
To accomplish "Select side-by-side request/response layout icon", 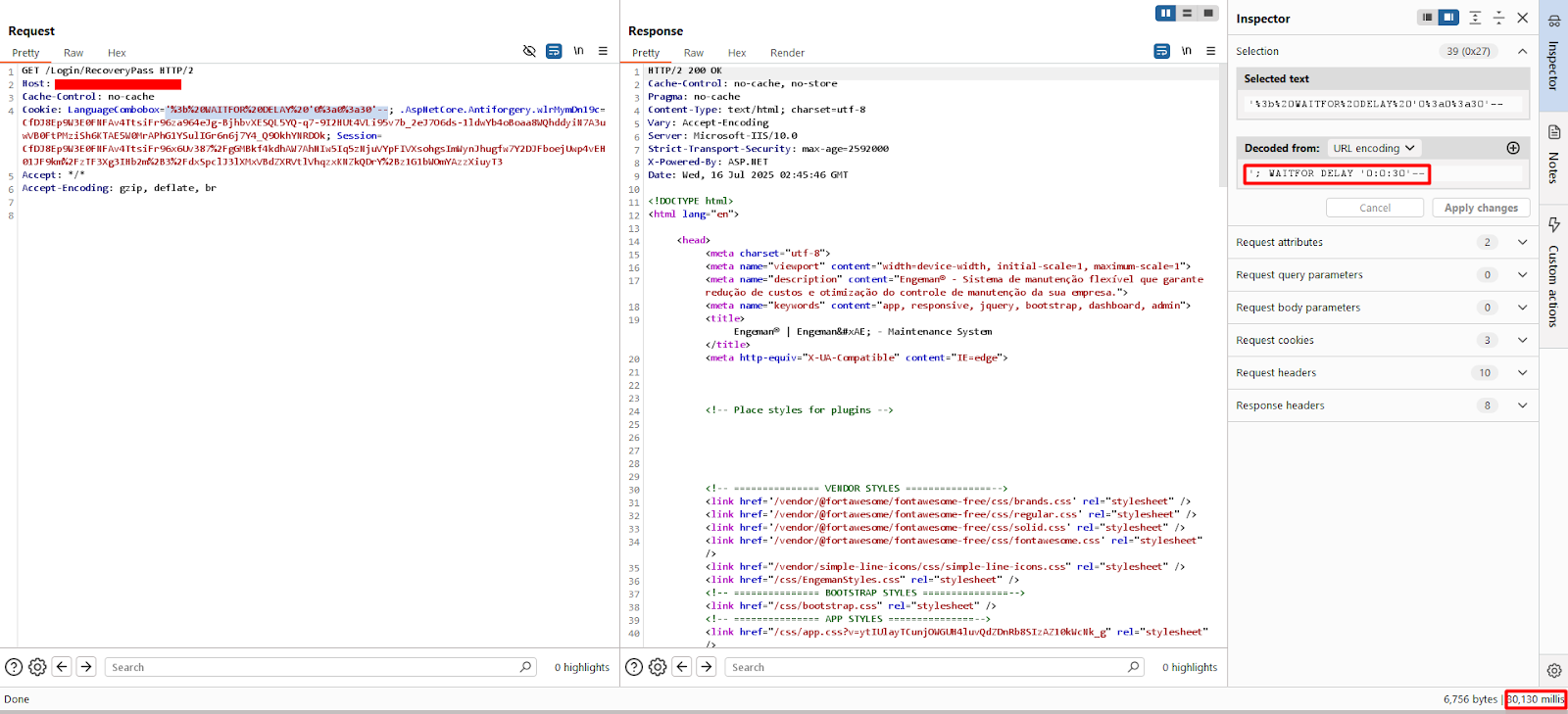I will coord(1165,13).
